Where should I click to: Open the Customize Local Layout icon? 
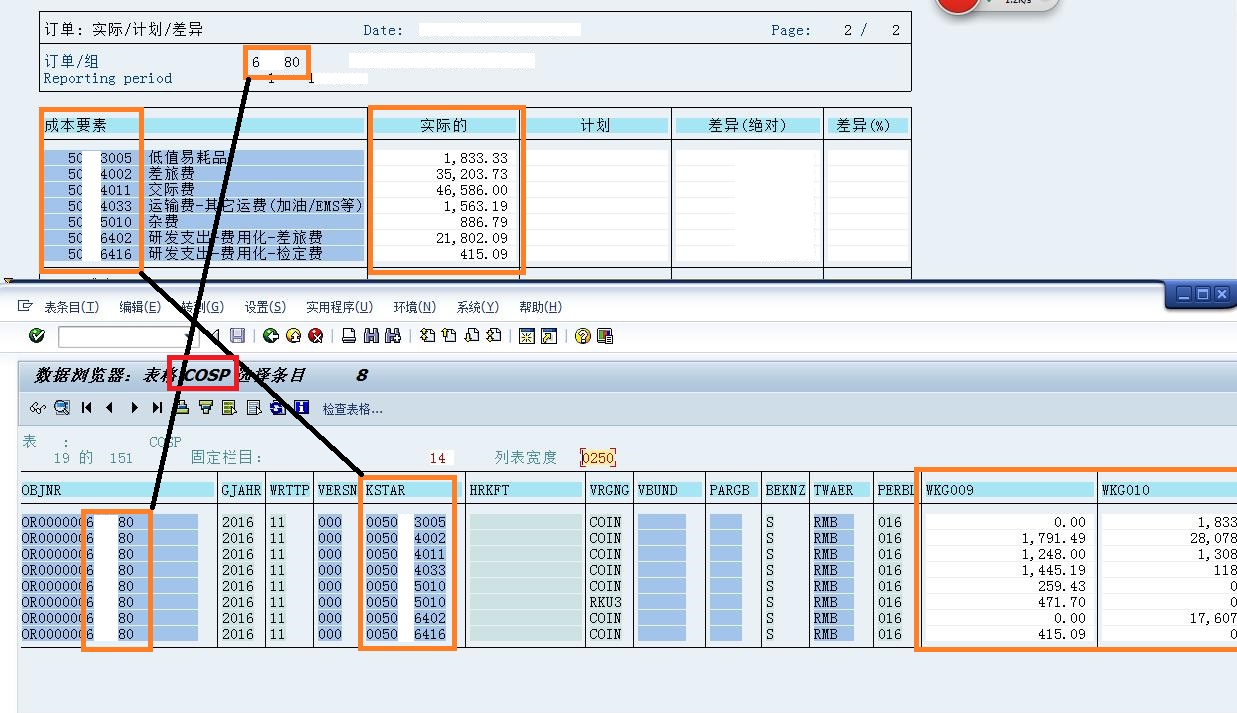pos(605,336)
